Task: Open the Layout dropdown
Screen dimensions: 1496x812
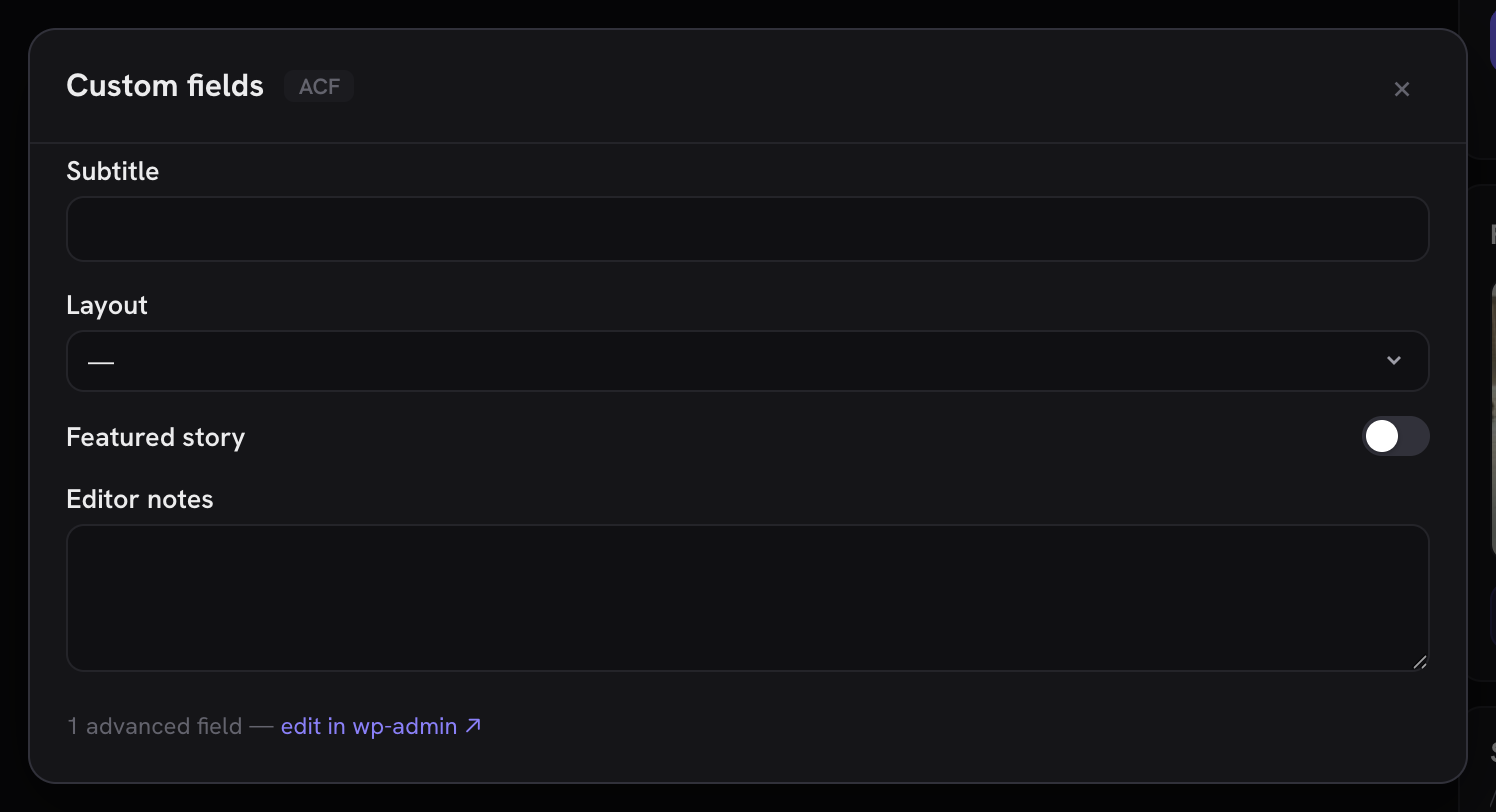Action: pos(748,361)
